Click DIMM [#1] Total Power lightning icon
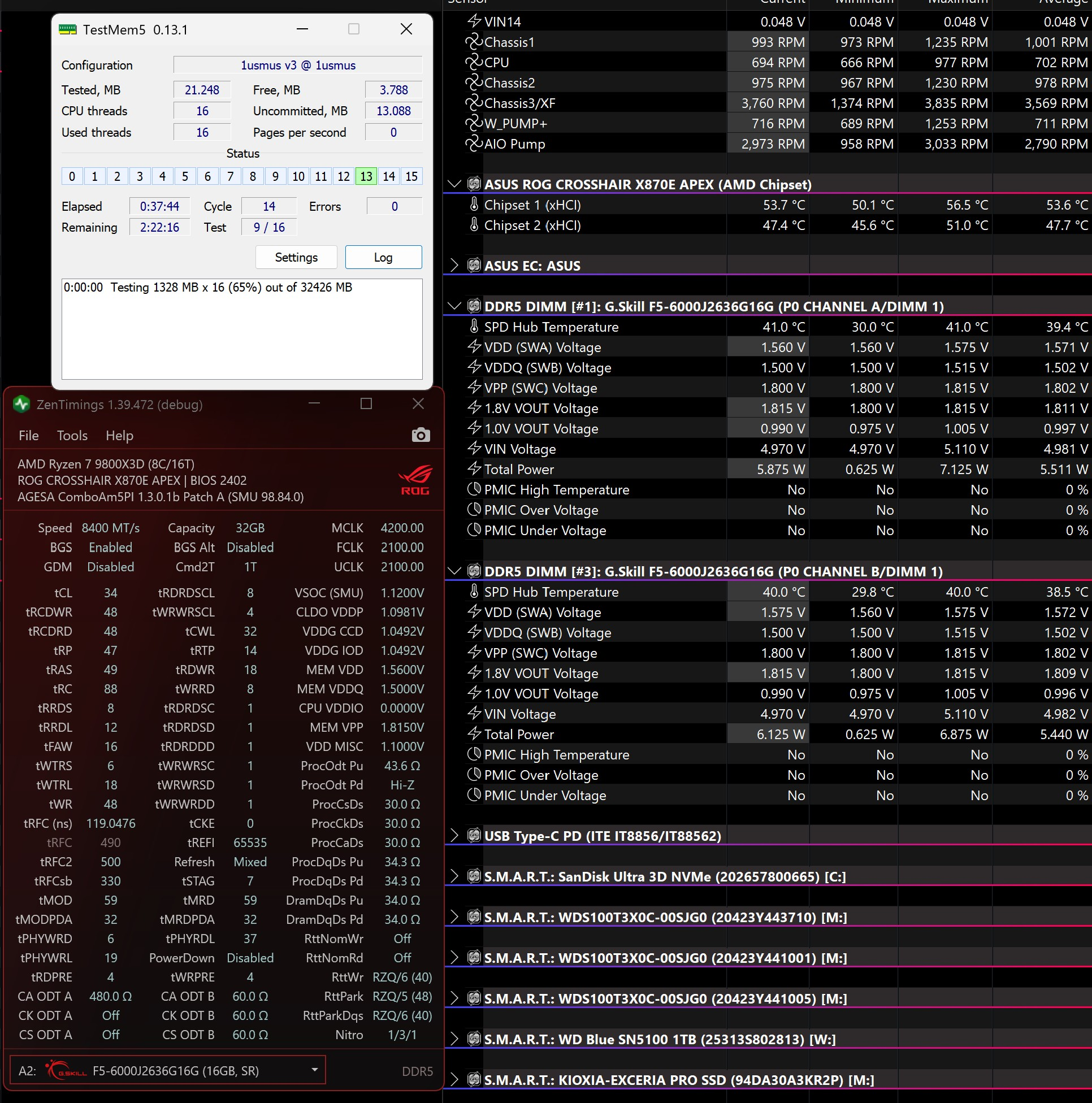The height and width of the screenshot is (1103, 1092). pyautogui.click(x=474, y=470)
